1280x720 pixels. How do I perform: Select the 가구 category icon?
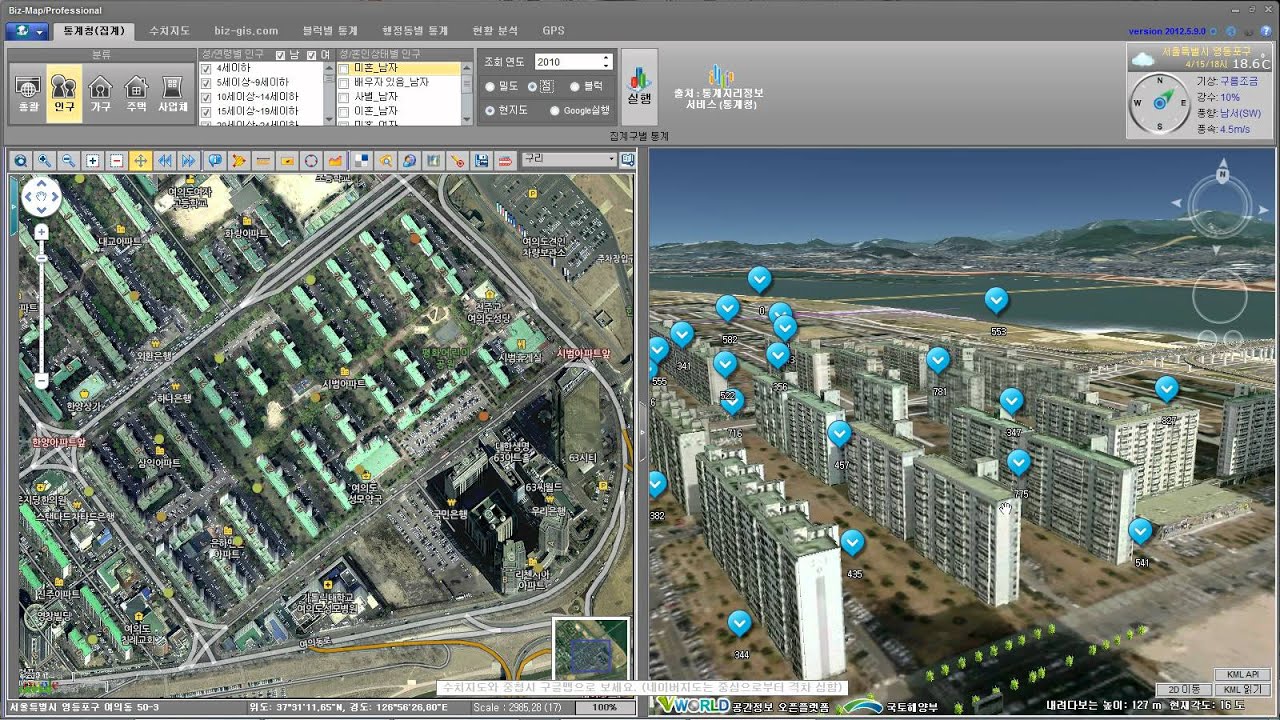[100, 93]
